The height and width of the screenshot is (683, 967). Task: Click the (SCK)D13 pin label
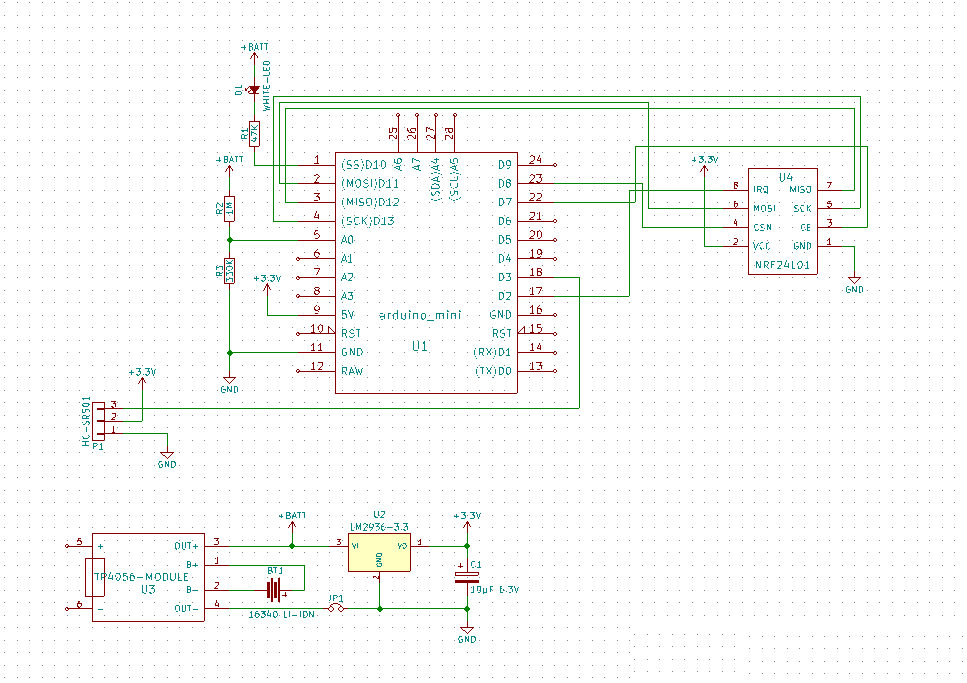click(368, 221)
